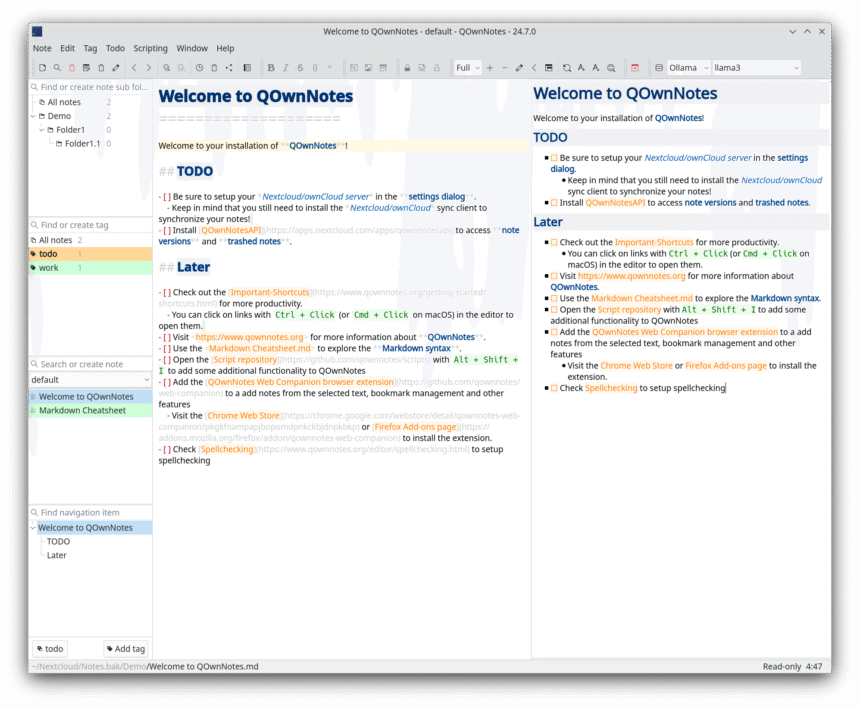860x707 pixels.
Task: Go forward in note history
Action: pyautogui.click(x=149, y=68)
